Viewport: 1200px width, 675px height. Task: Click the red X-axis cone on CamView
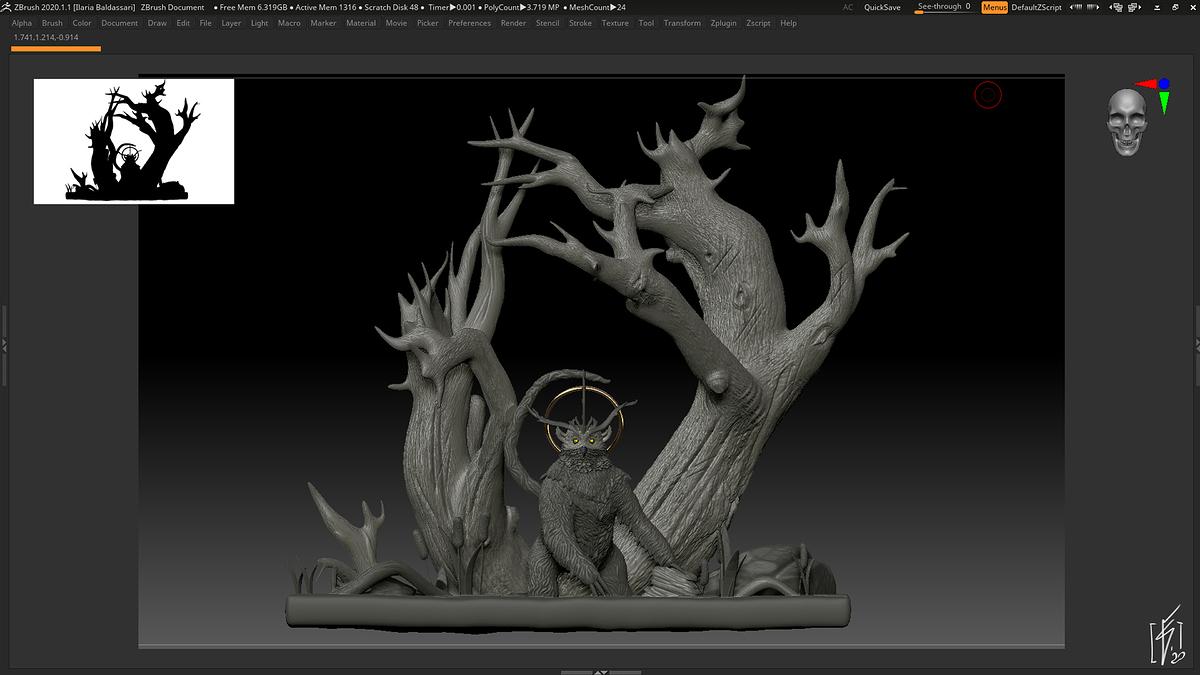[1149, 85]
